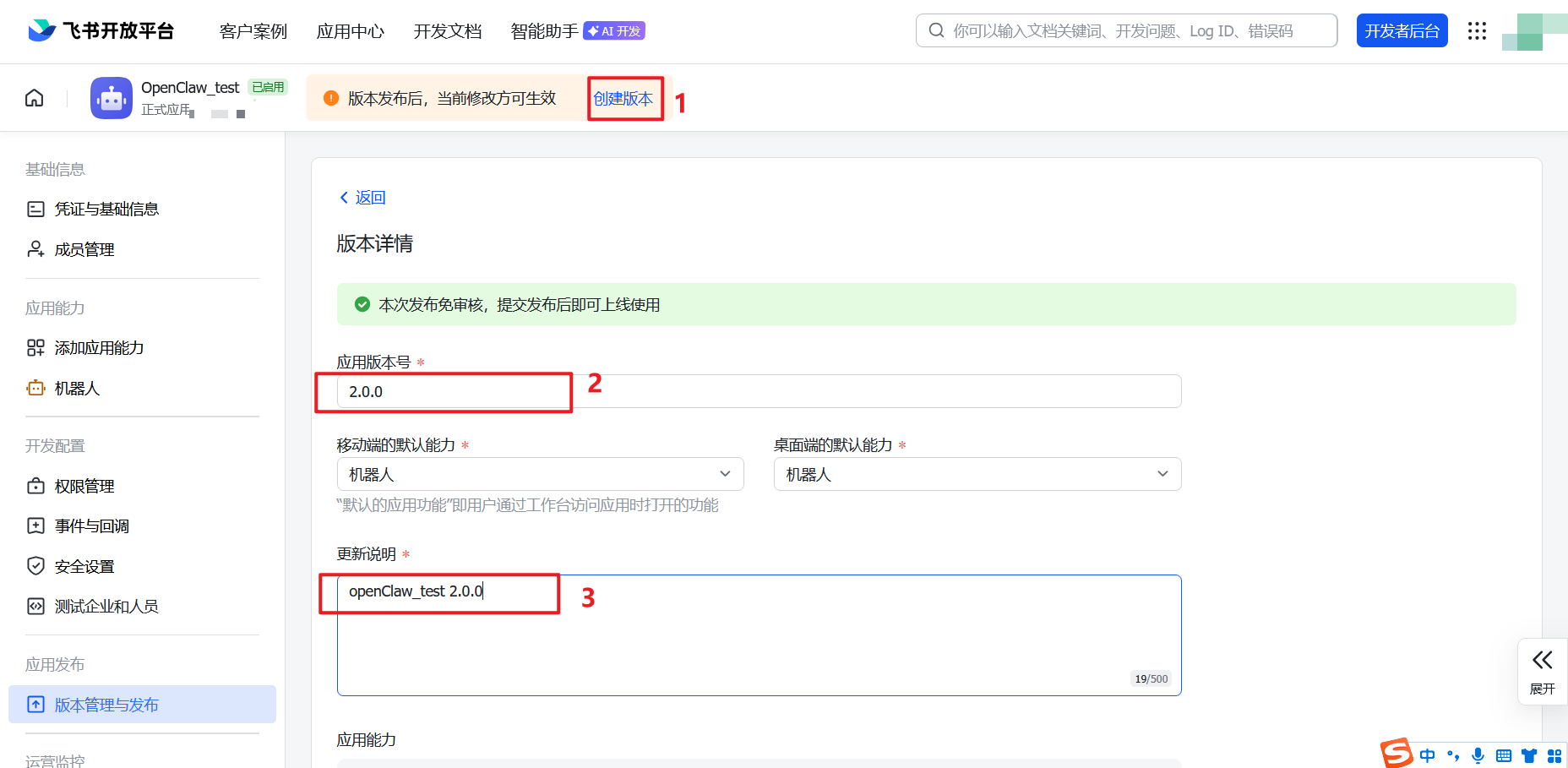Open 凭证与基础信息 via its card icon

(x=35, y=209)
